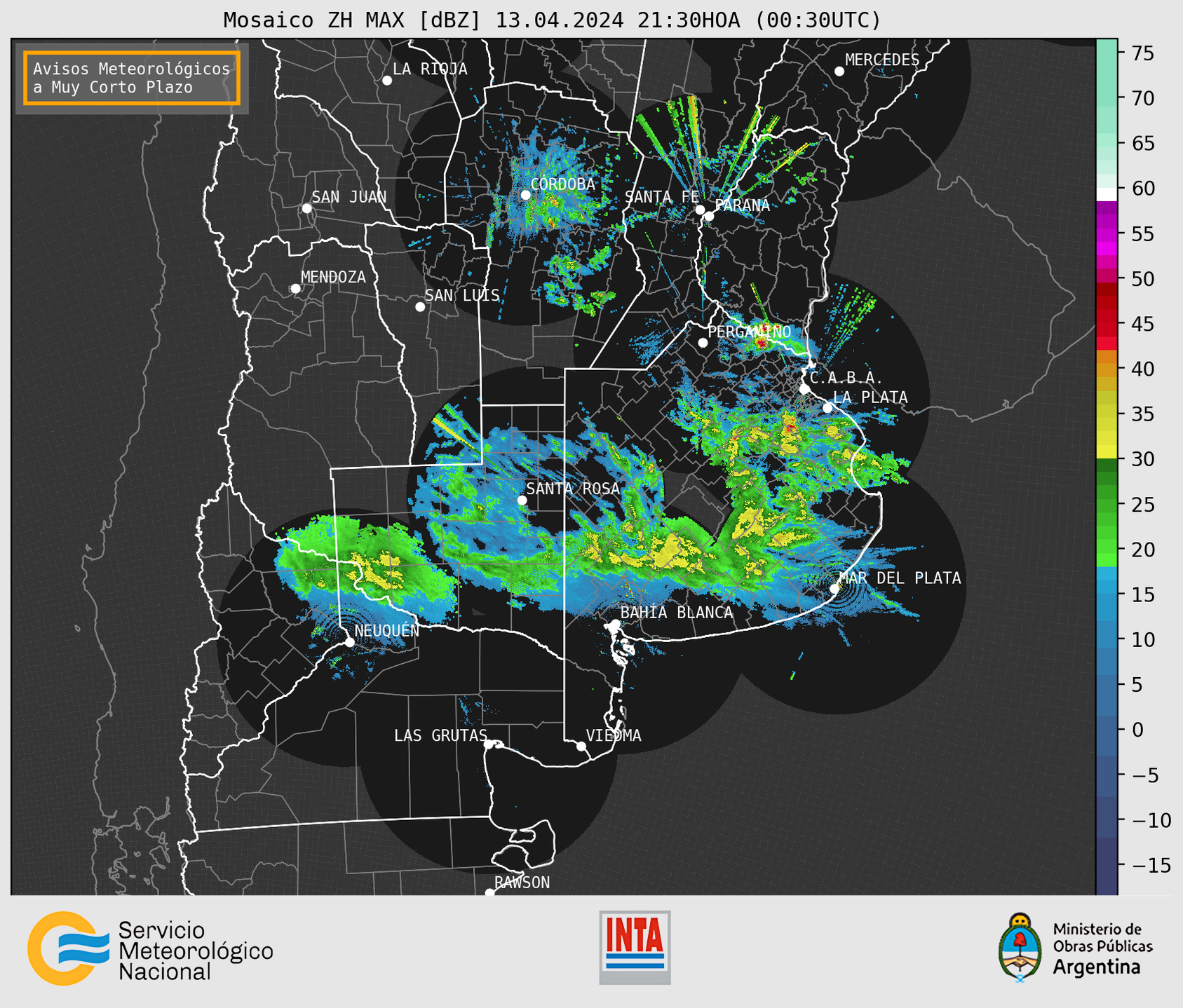The image size is (1183, 1008).
Task: Click the BAHÍA BLANCA label text
Action: (x=677, y=613)
